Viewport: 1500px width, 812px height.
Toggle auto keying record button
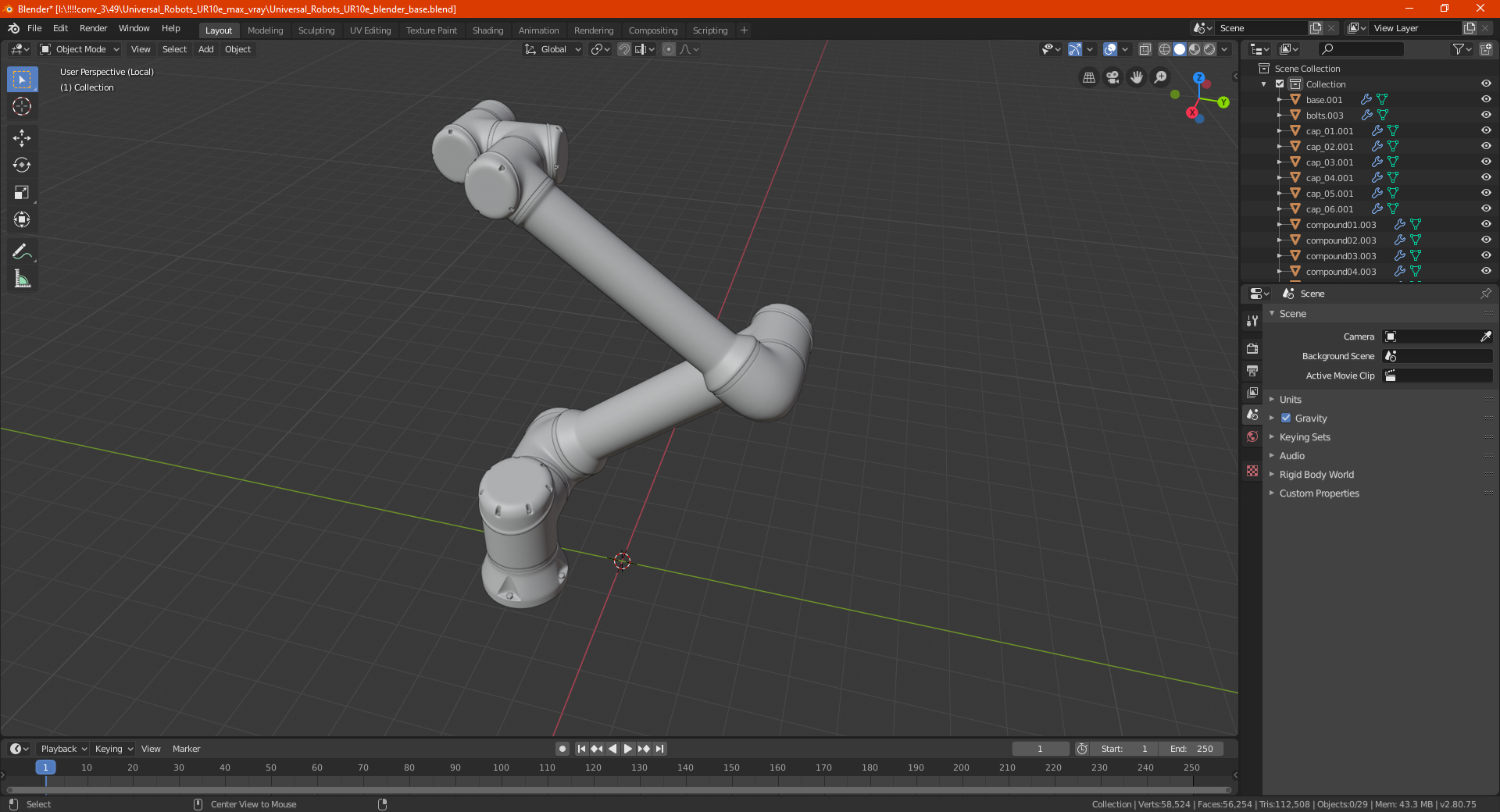click(562, 749)
